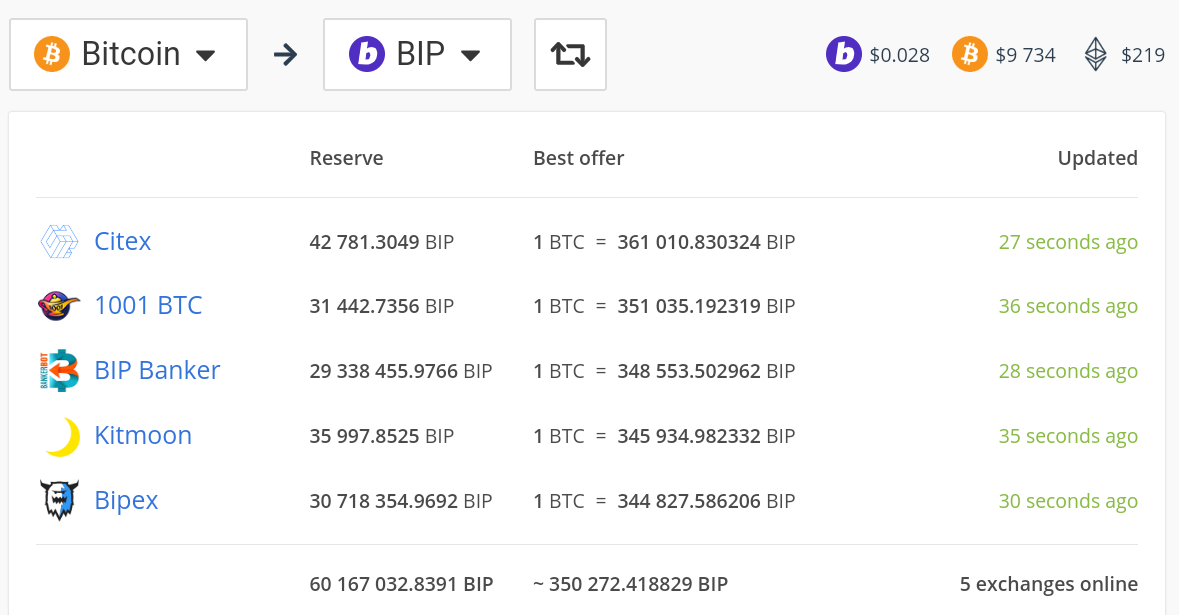Click the BIP Banker logo icon
1179x615 pixels.
coord(59,371)
